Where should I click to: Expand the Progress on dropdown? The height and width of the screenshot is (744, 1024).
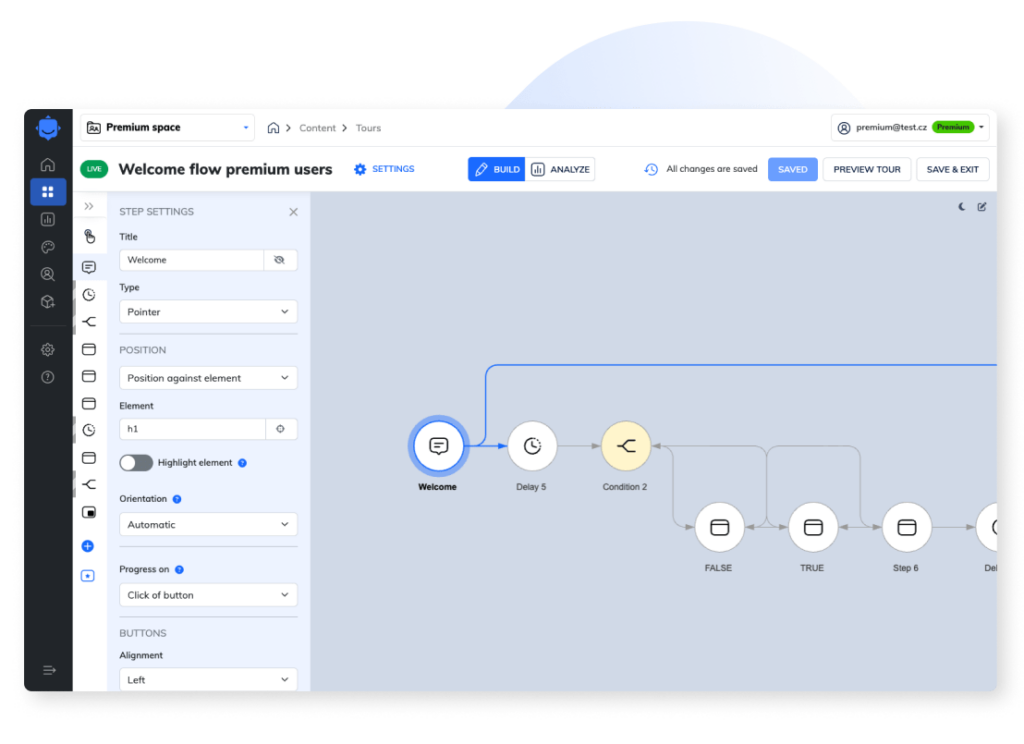(x=208, y=595)
